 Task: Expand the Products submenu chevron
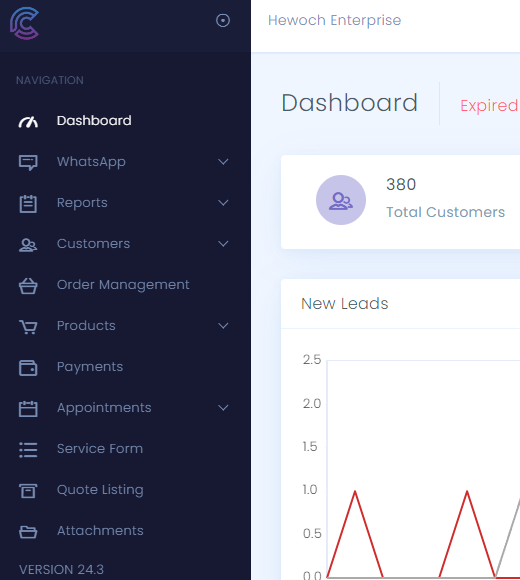pyautogui.click(x=223, y=326)
